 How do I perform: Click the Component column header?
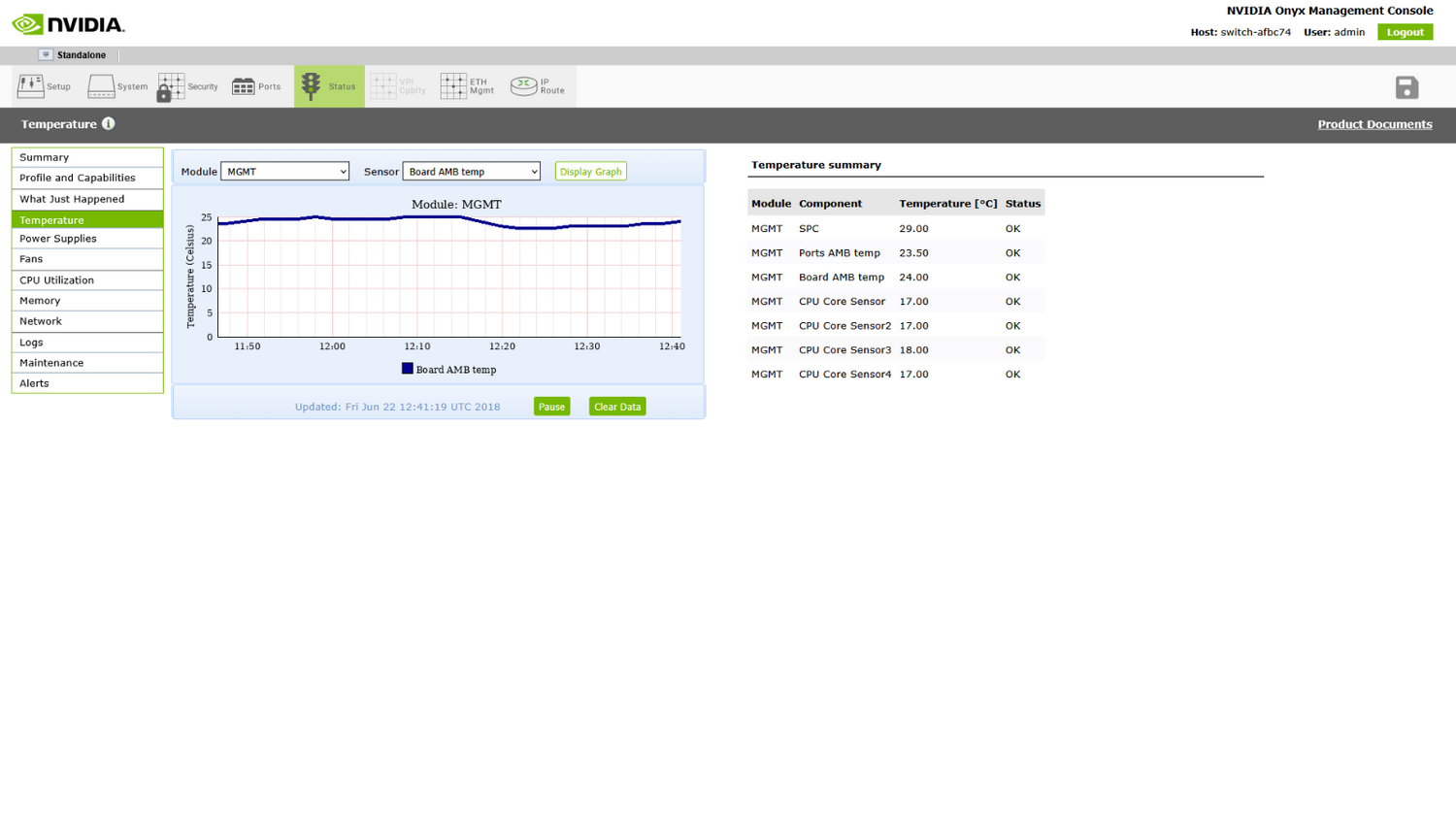tap(830, 204)
